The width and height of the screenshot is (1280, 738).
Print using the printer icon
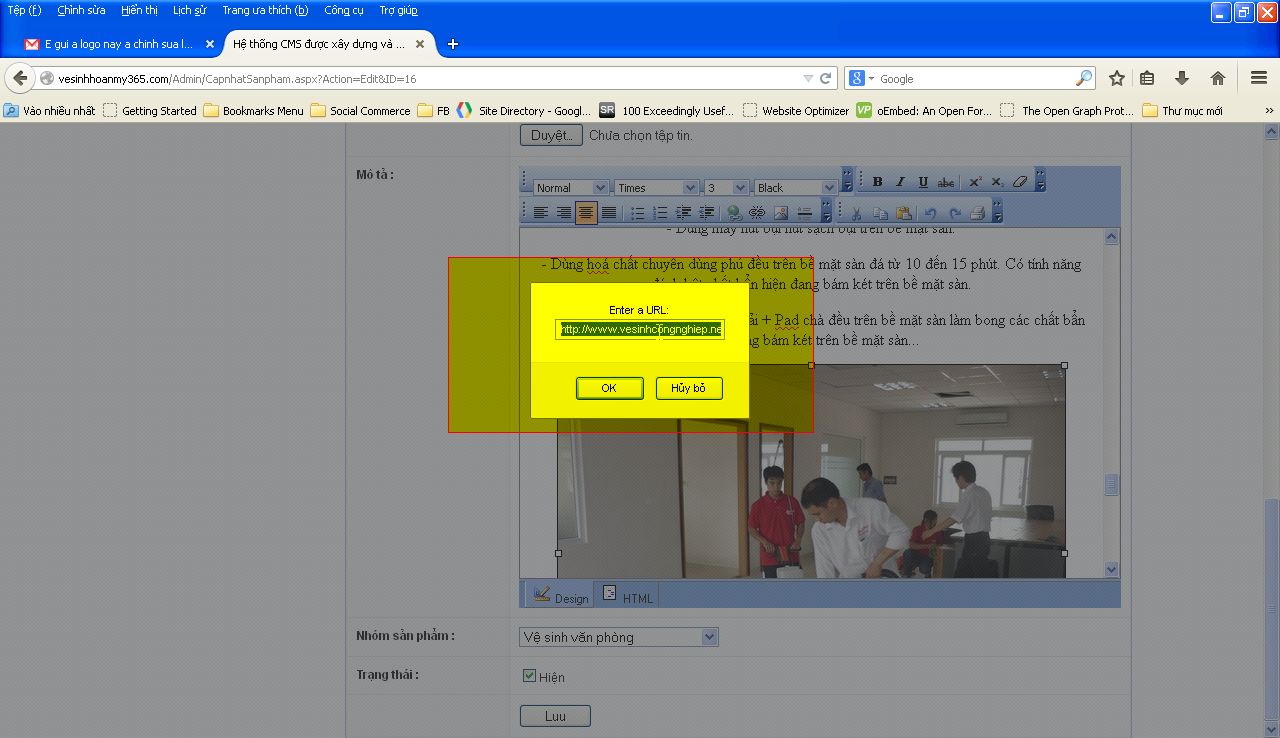click(978, 212)
